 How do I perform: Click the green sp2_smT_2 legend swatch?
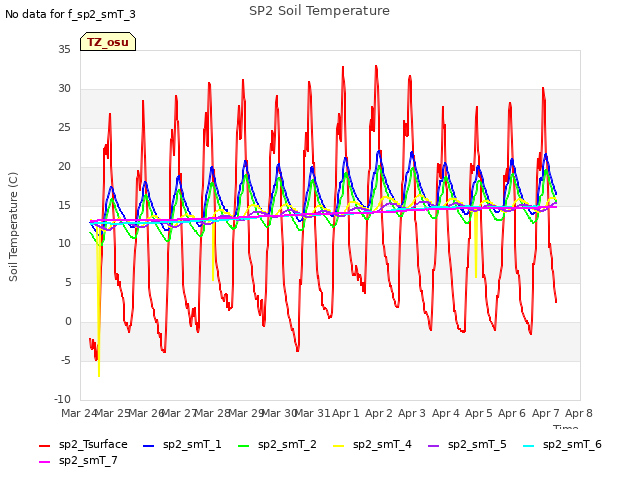tap(243, 446)
